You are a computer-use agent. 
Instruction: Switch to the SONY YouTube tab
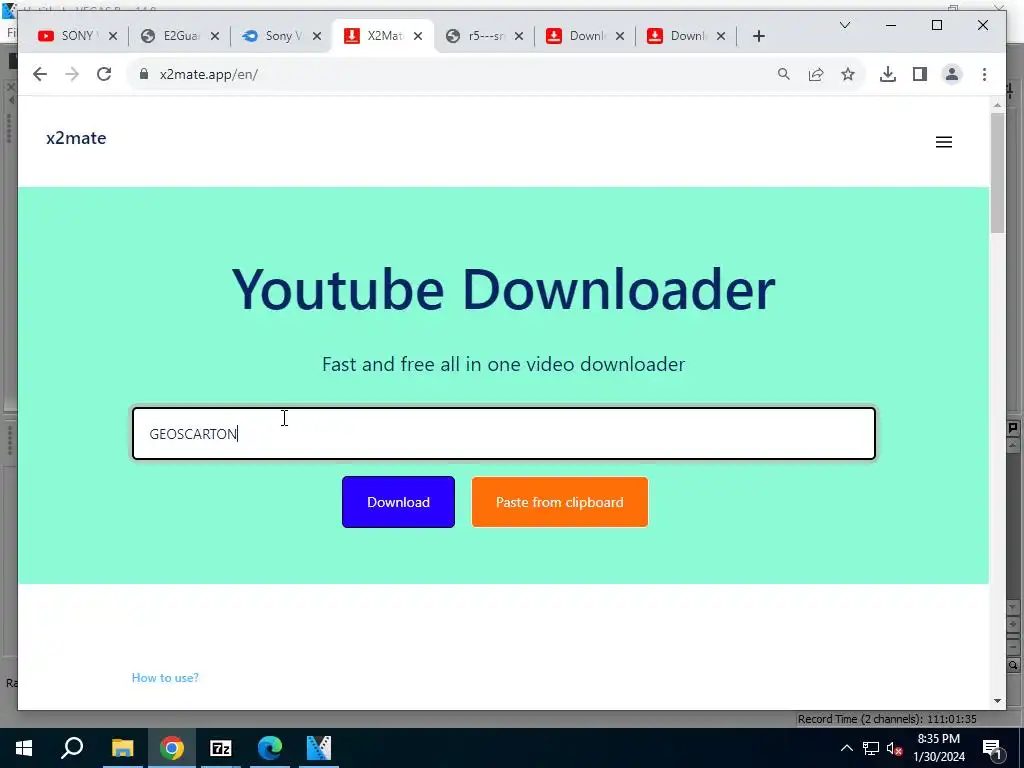click(77, 36)
